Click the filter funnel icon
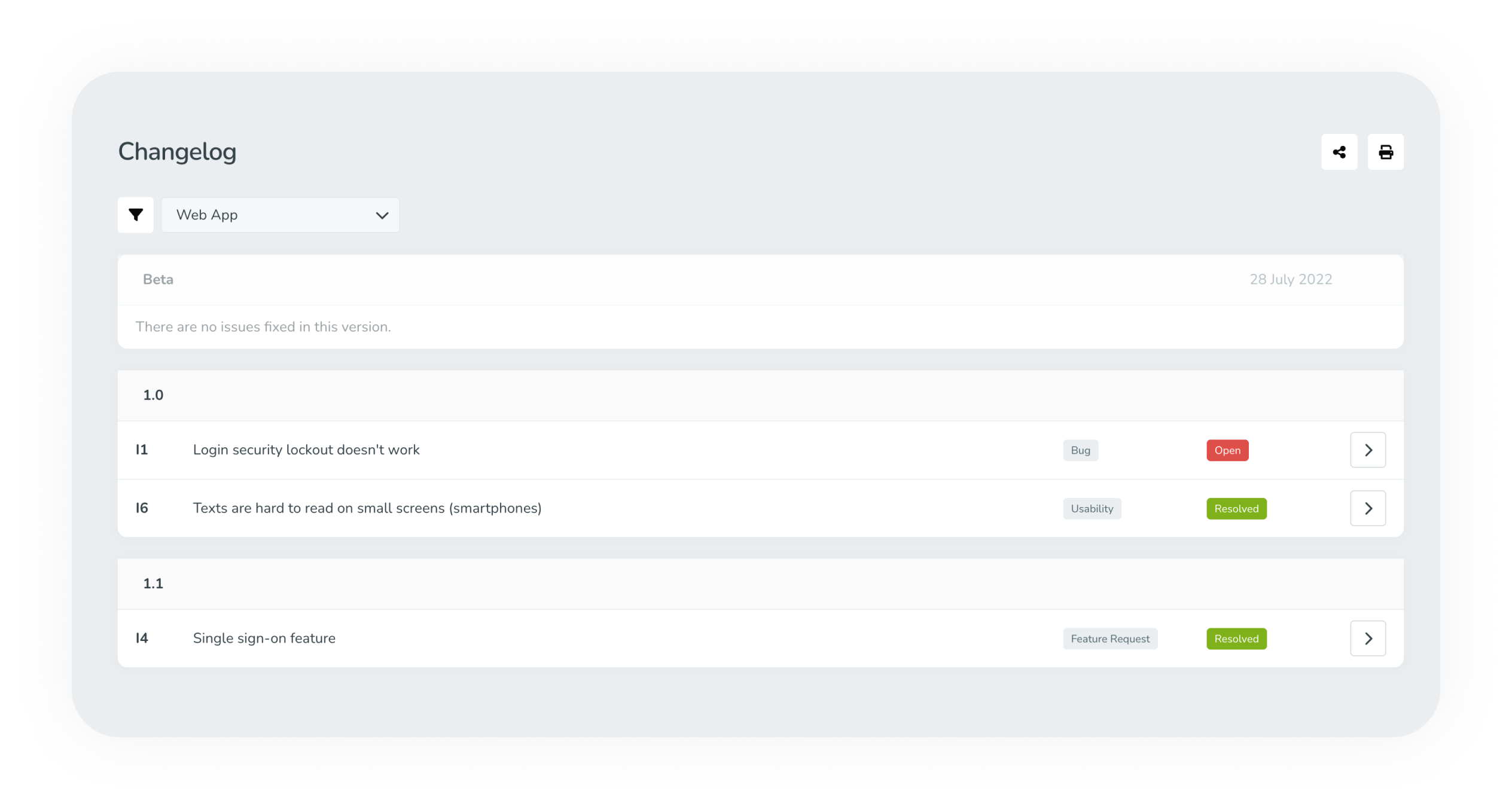1512x809 pixels. [x=135, y=215]
